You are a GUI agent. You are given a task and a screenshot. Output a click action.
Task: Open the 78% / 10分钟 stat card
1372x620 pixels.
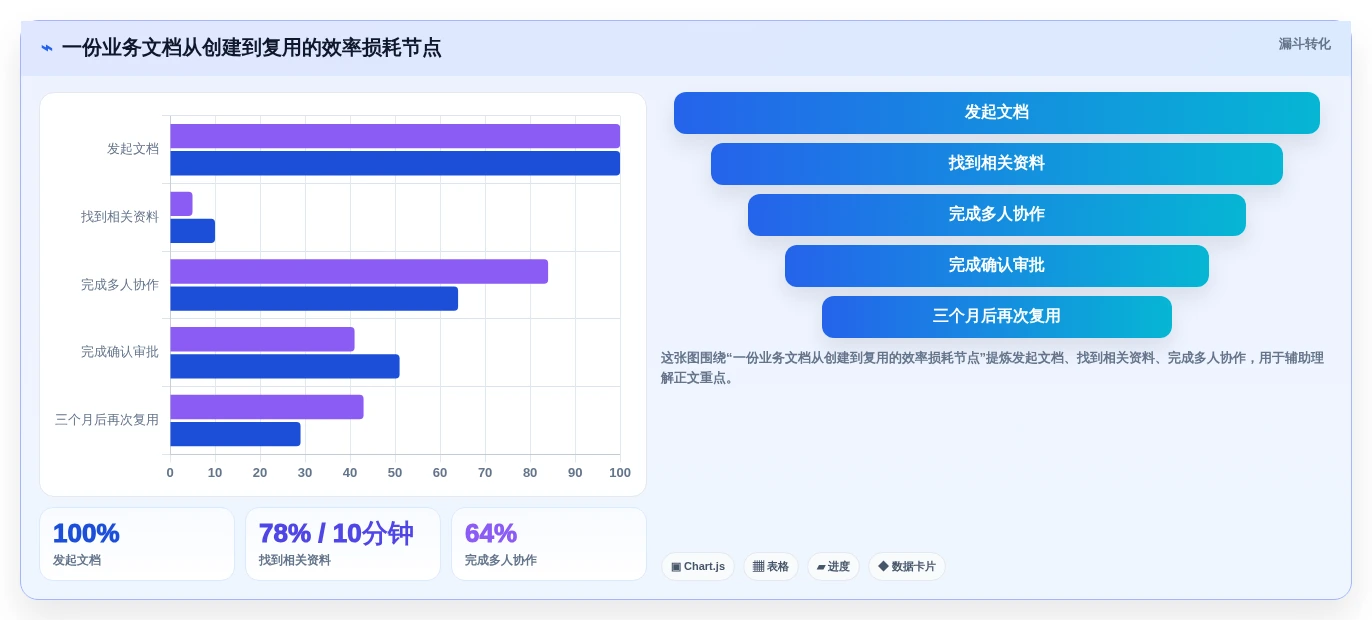point(343,544)
